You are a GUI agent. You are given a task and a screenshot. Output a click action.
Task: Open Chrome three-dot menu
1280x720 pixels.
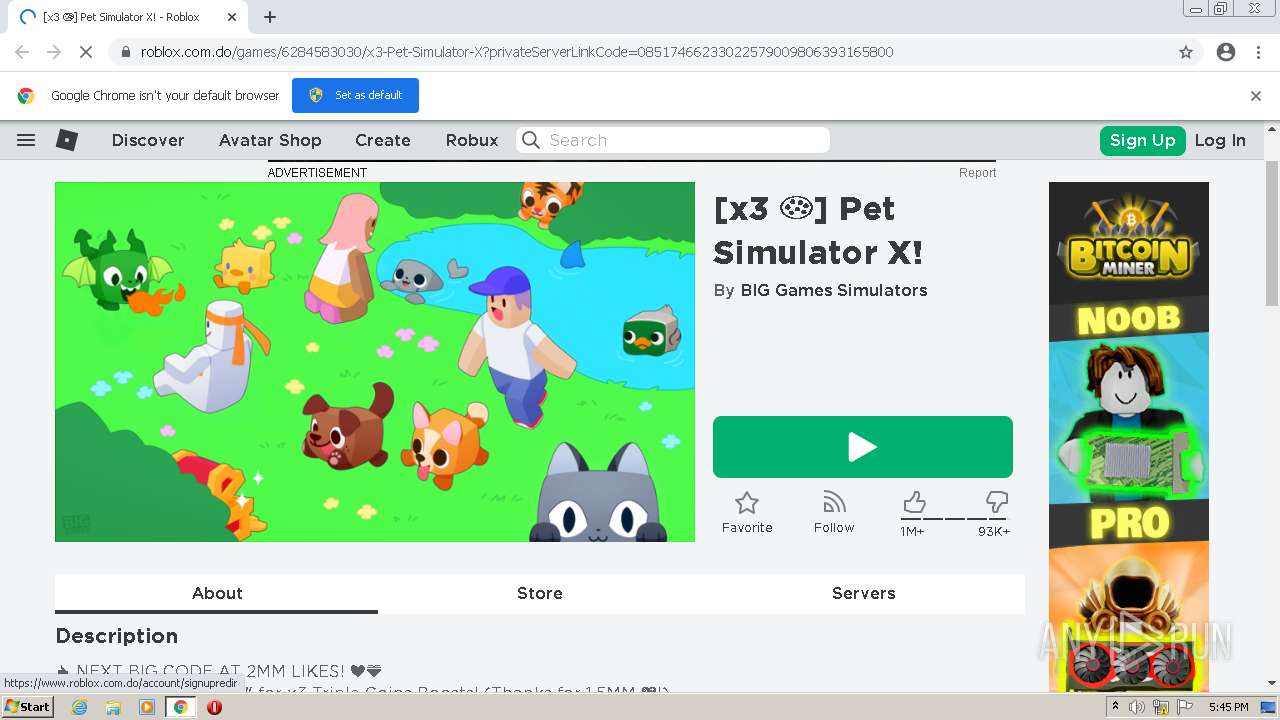click(x=1258, y=52)
